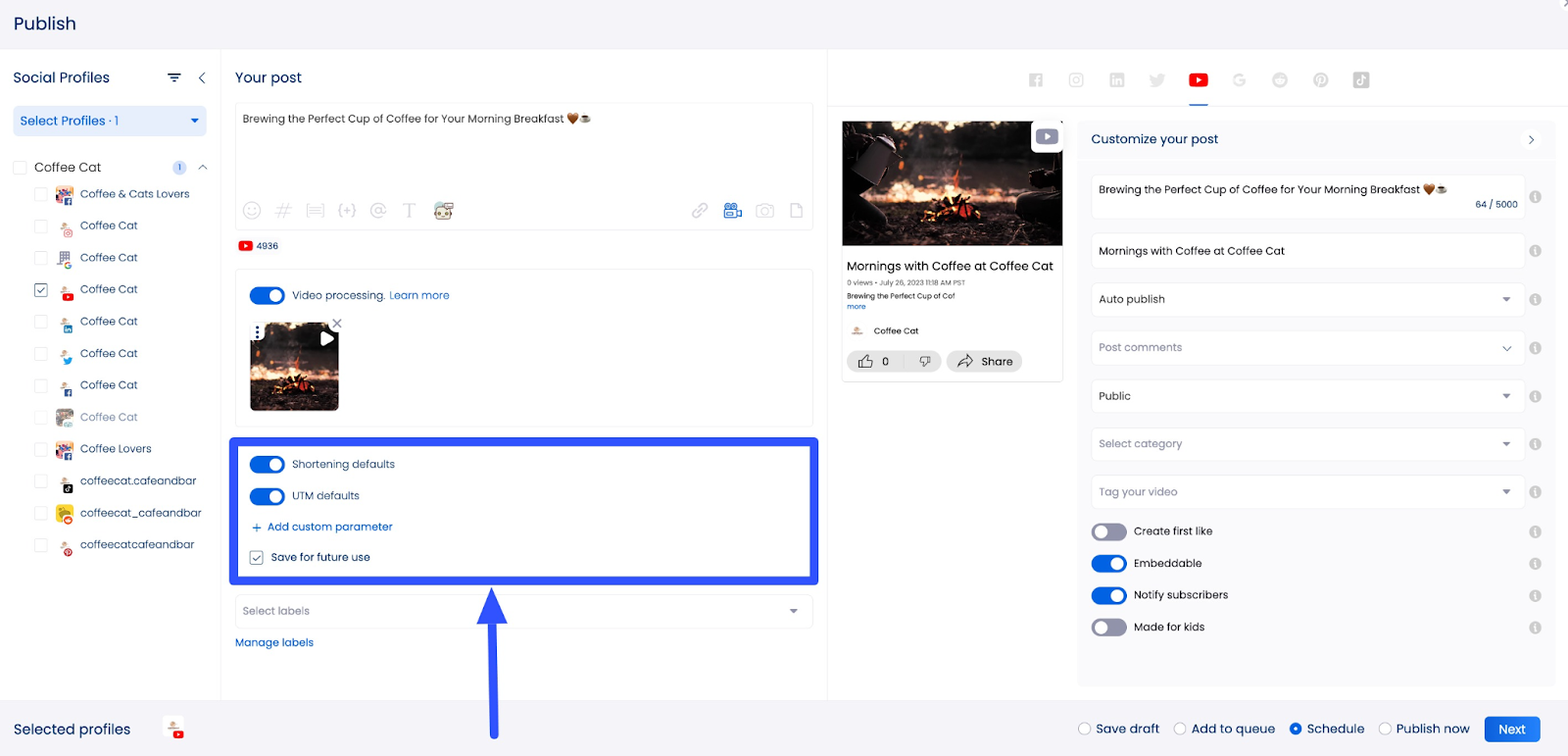The image size is (1568, 756).
Task: Switch to the TikTok preview tab
Action: (x=1361, y=80)
